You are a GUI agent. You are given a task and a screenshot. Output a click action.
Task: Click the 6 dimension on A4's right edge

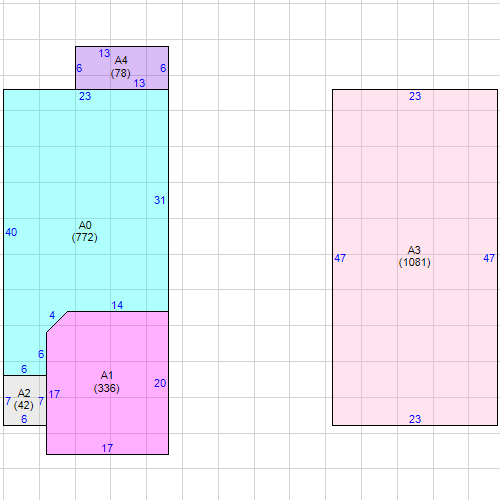[163, 68]
